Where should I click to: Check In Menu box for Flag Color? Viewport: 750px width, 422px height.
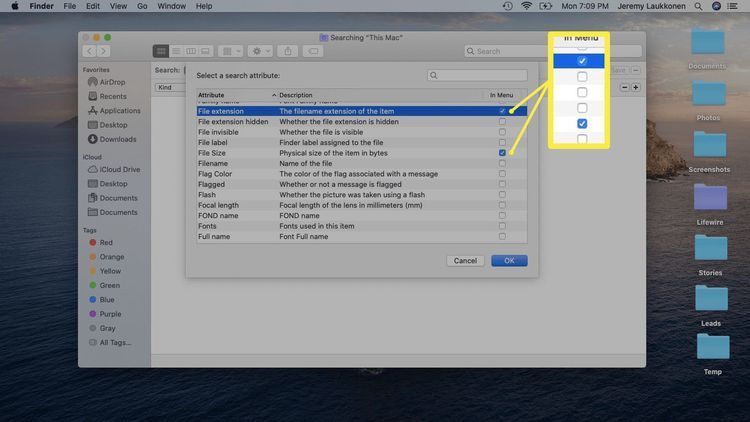(x=502, y=174)
